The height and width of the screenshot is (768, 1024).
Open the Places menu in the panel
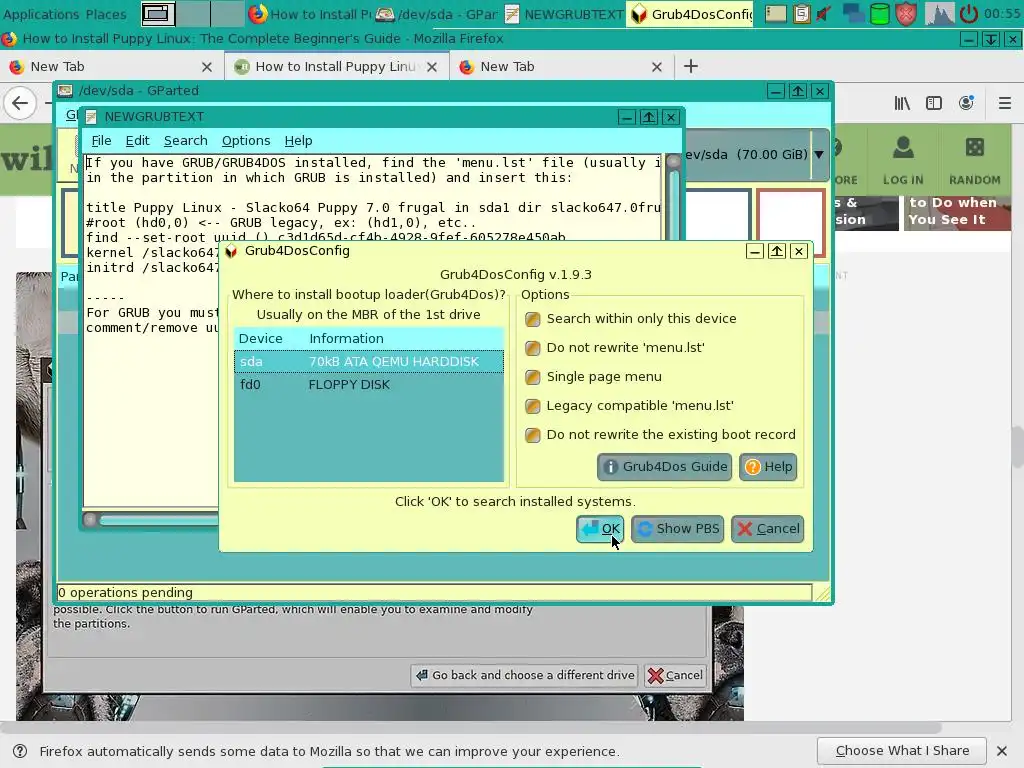tap(106, 14)
